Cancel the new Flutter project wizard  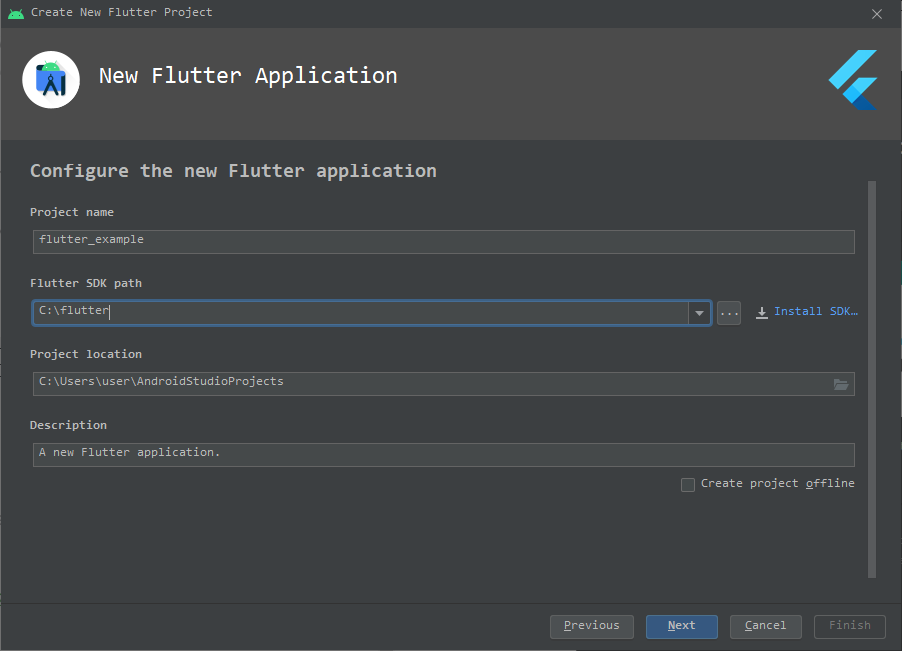tap(766, 626)
